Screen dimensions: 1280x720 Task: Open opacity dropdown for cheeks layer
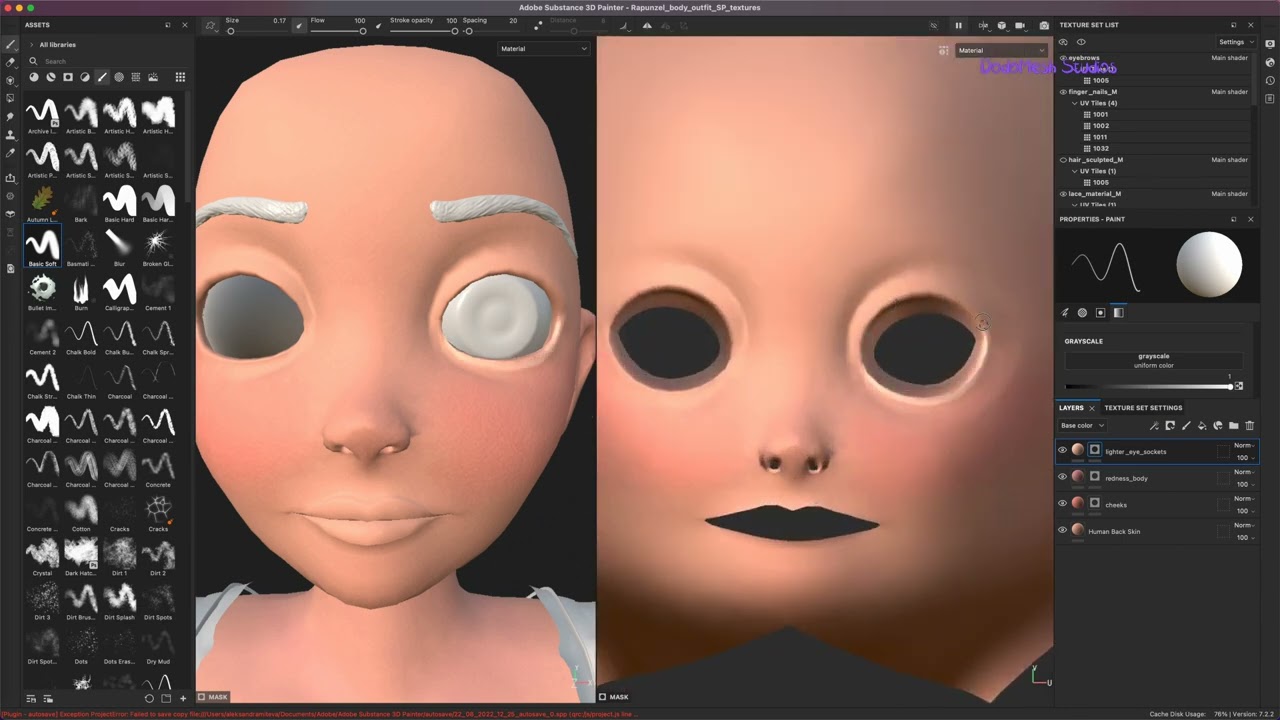pyautogui.click(x=1244, y=511)
